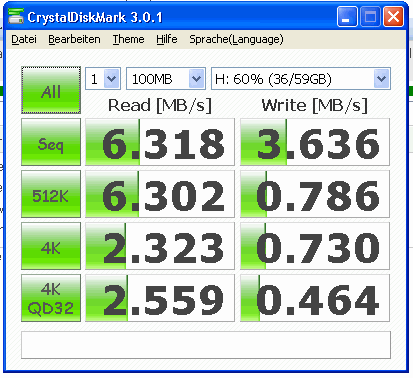The height and width of the screenshot is (378, 413).
Task: Start the 4K QD32 benchmark test
Action: click(x=51, y=298)
